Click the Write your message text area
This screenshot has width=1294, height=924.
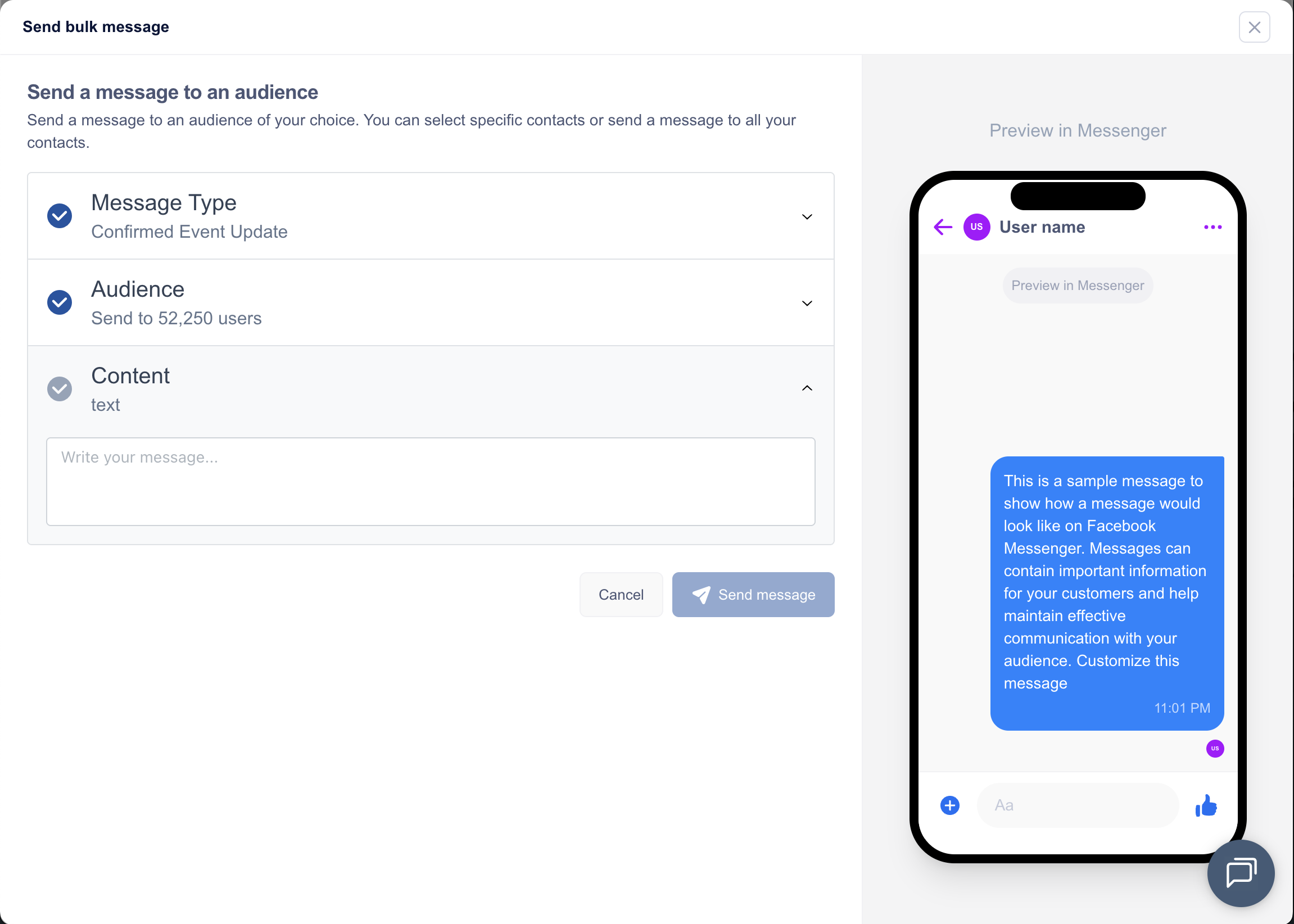pyautogui.click(x=431, y=481)
